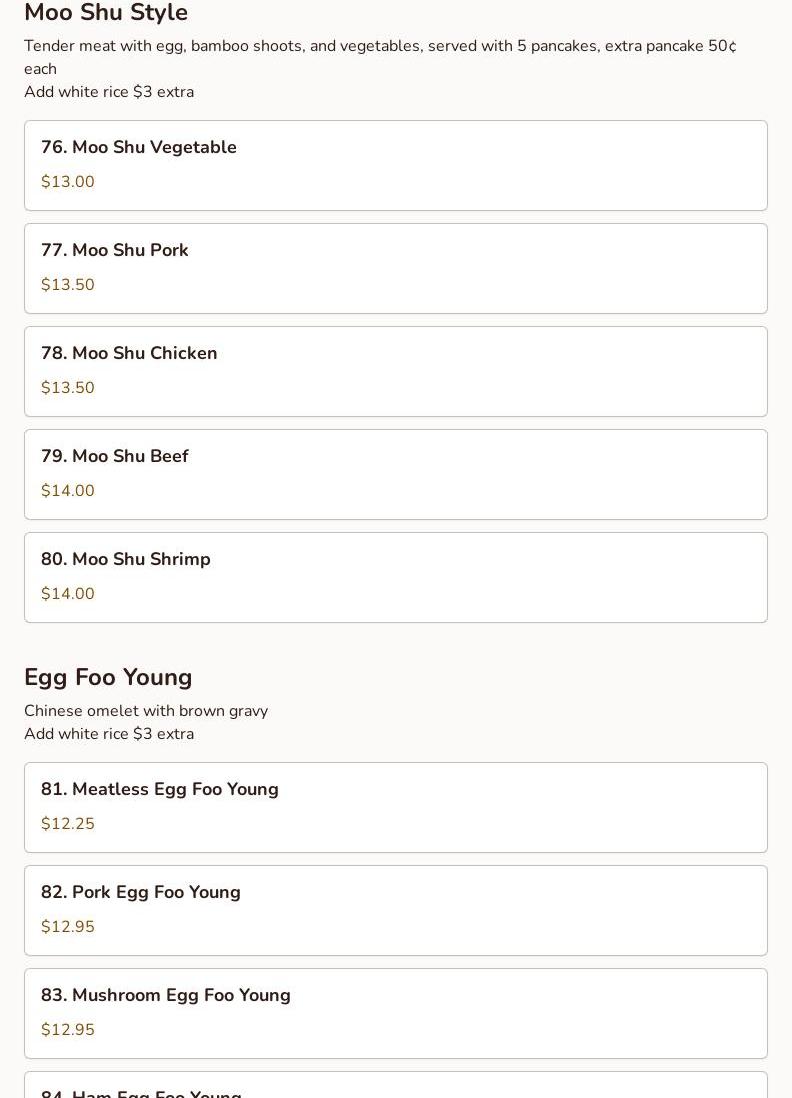The image size is (792, 1098).
Task: Click the 'Chinese omelet with brown gravy' description
Action: click(146, 711)
